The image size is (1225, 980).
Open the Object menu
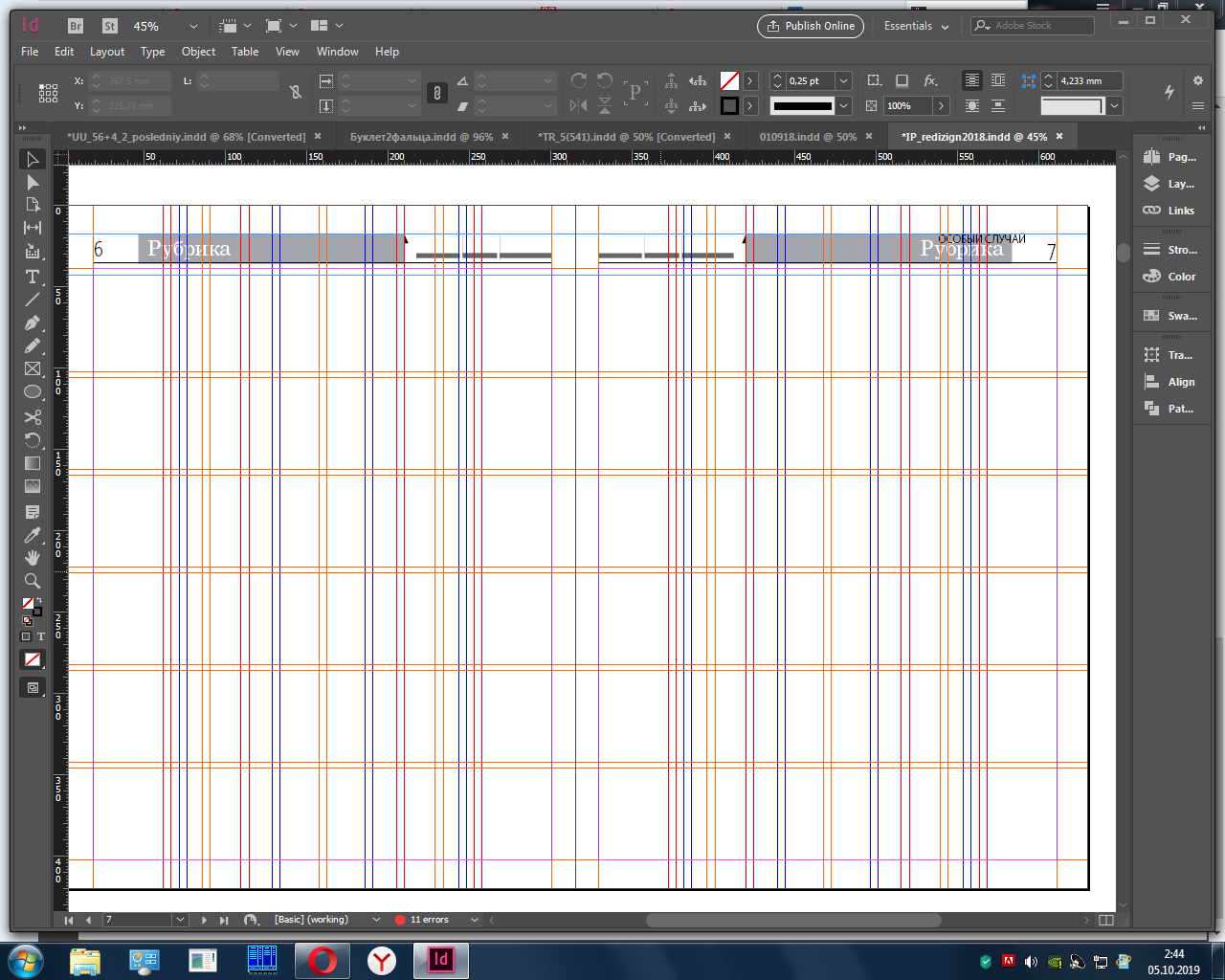click(x=198, y=52)
